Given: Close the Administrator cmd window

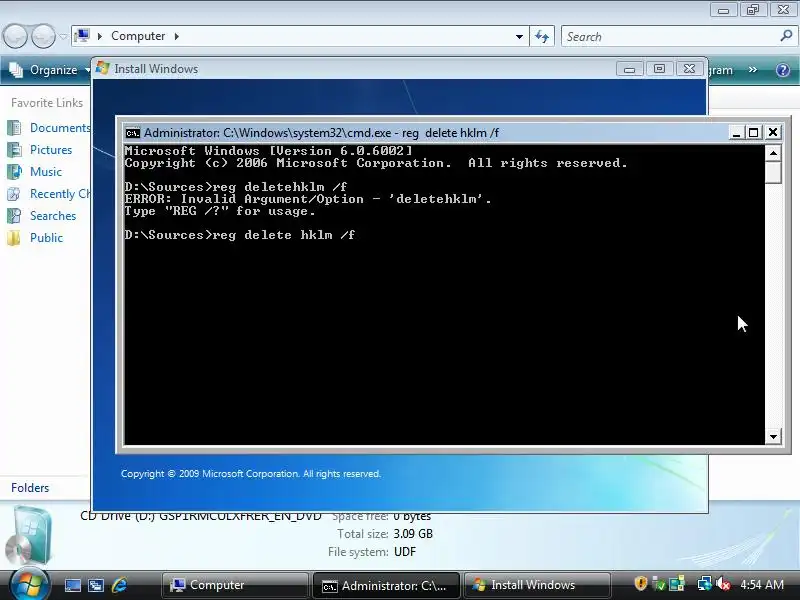Looking at the screenshot, I should point(772,133).
